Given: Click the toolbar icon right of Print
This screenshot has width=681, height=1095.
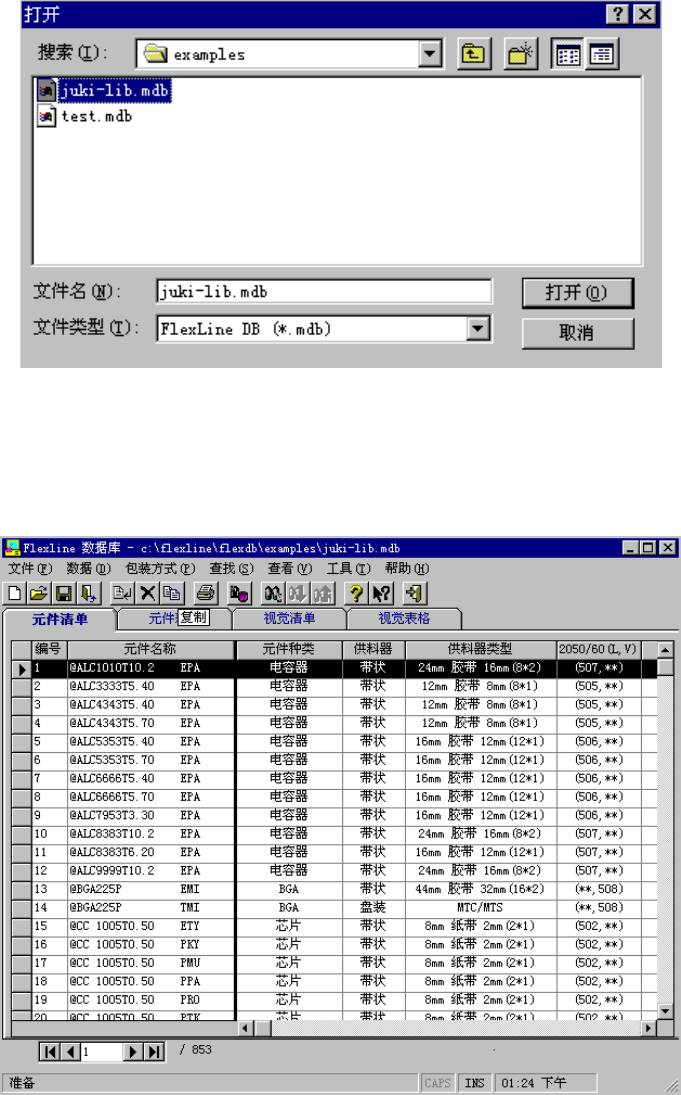Looking at the screenshot, I should (x=239, y=594).
